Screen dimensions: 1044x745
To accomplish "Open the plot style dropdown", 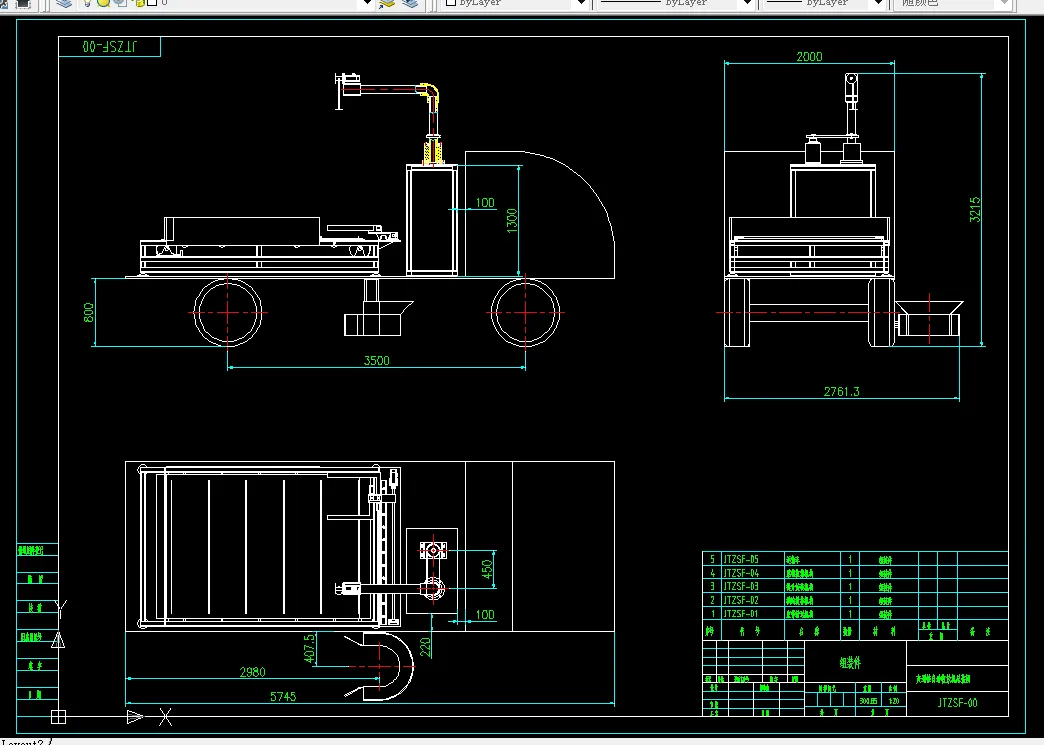I will pos(954,3).
